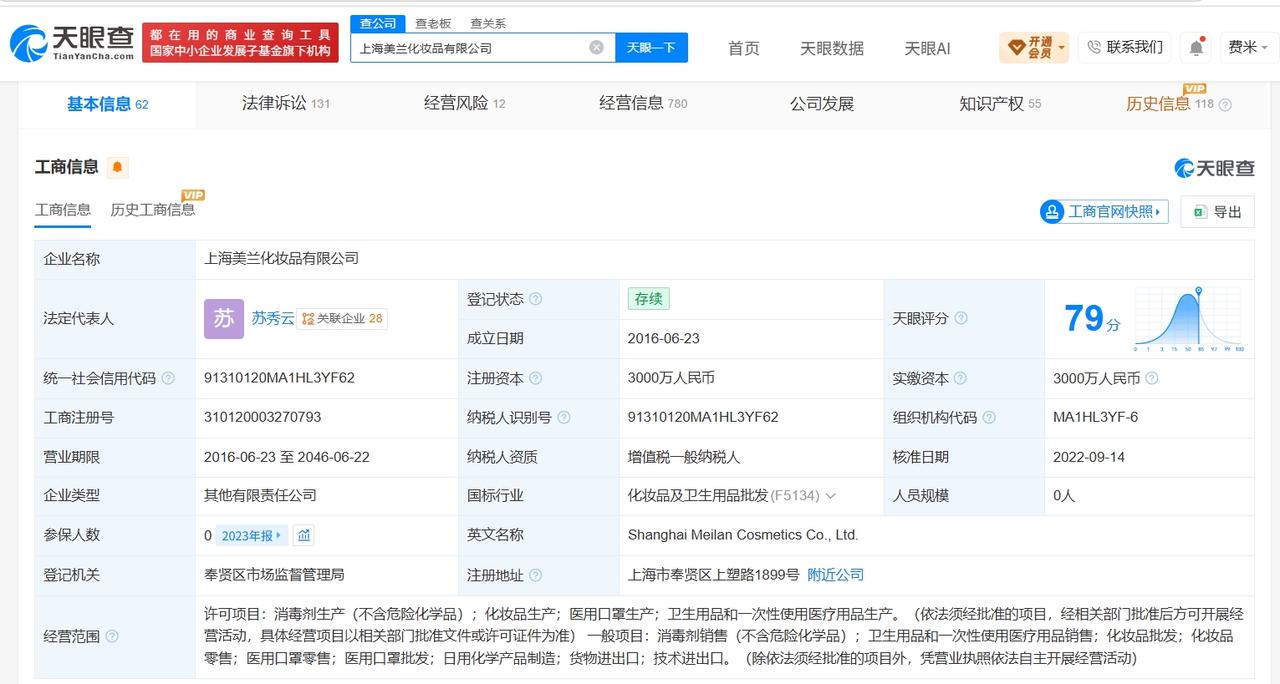The width and height of the screenshot is (1280, 684).
Task: Open 工商官网快照 arrow button
Action: tap(1104, 211)
